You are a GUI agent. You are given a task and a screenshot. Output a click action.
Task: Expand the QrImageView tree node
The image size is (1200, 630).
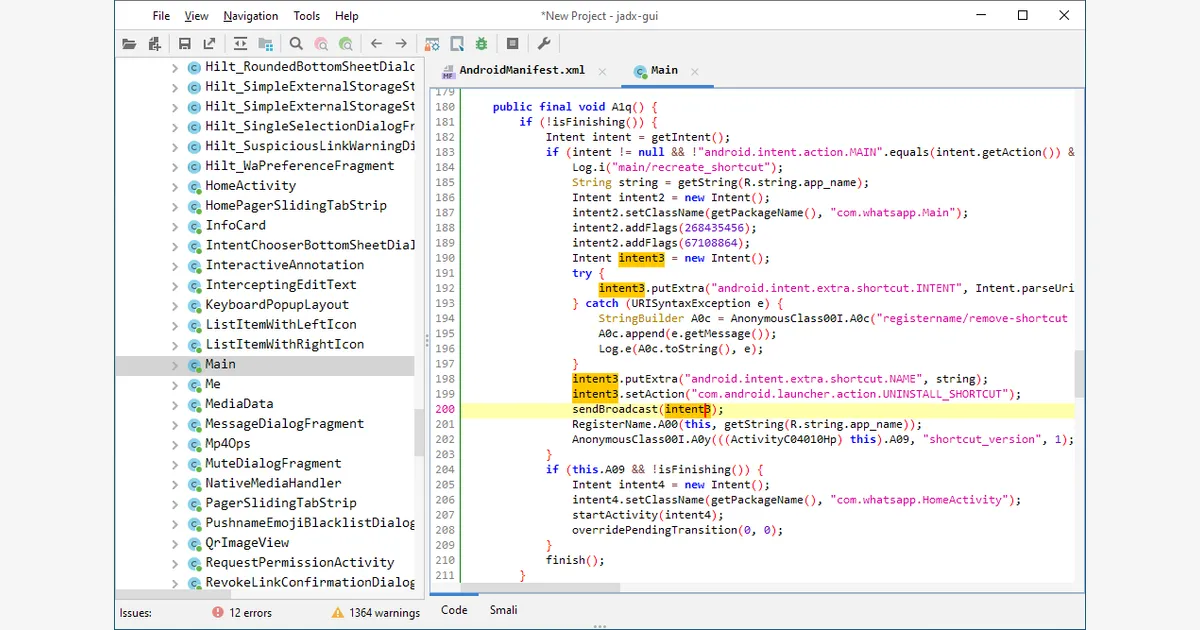[175, 543]
